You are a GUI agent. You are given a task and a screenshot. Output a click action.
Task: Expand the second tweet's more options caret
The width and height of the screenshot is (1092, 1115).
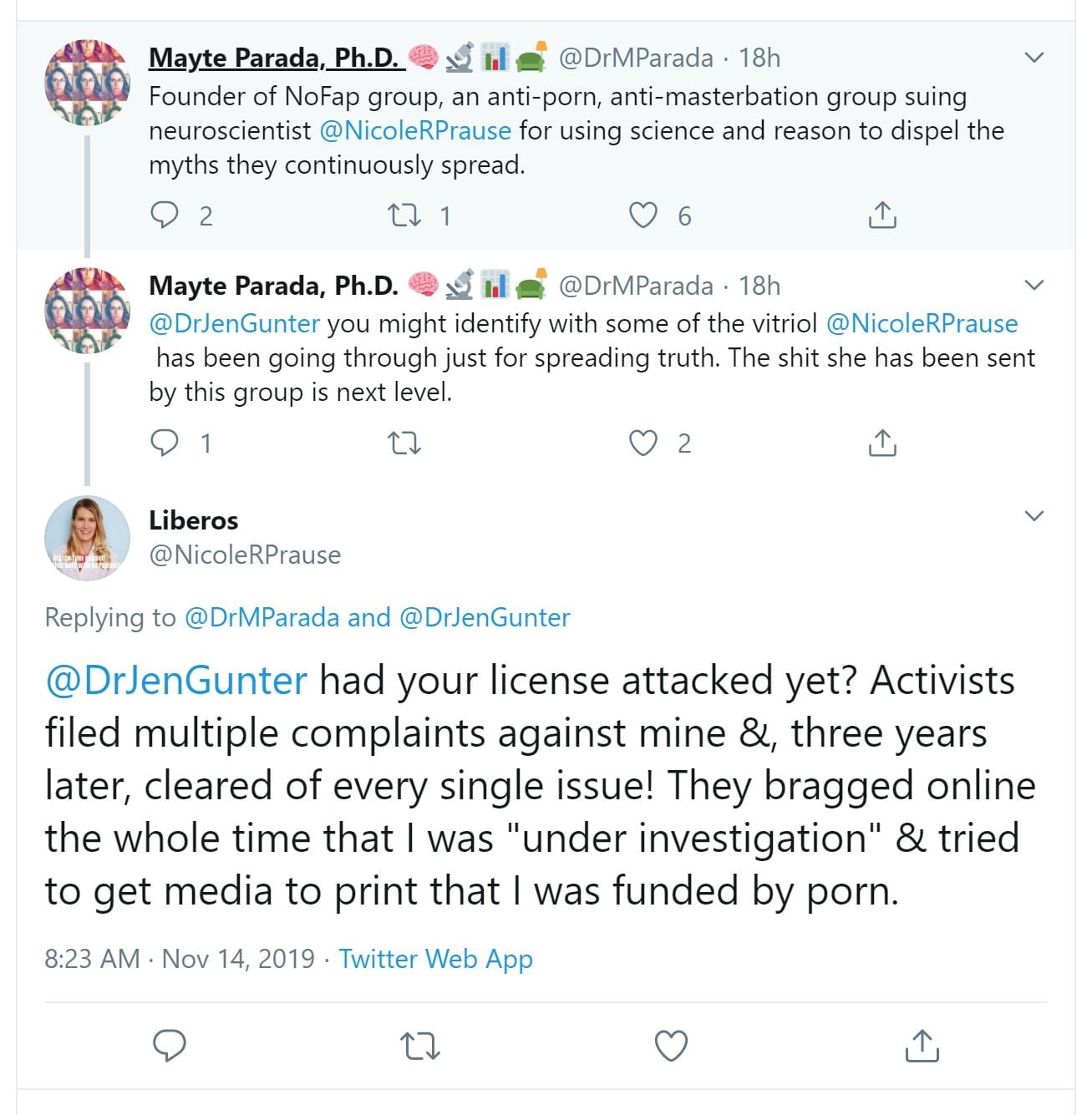point(1034,286)
